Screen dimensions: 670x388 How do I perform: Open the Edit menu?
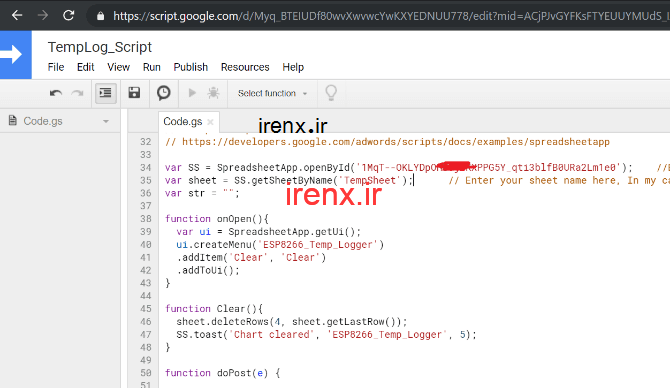pos(85,67)
